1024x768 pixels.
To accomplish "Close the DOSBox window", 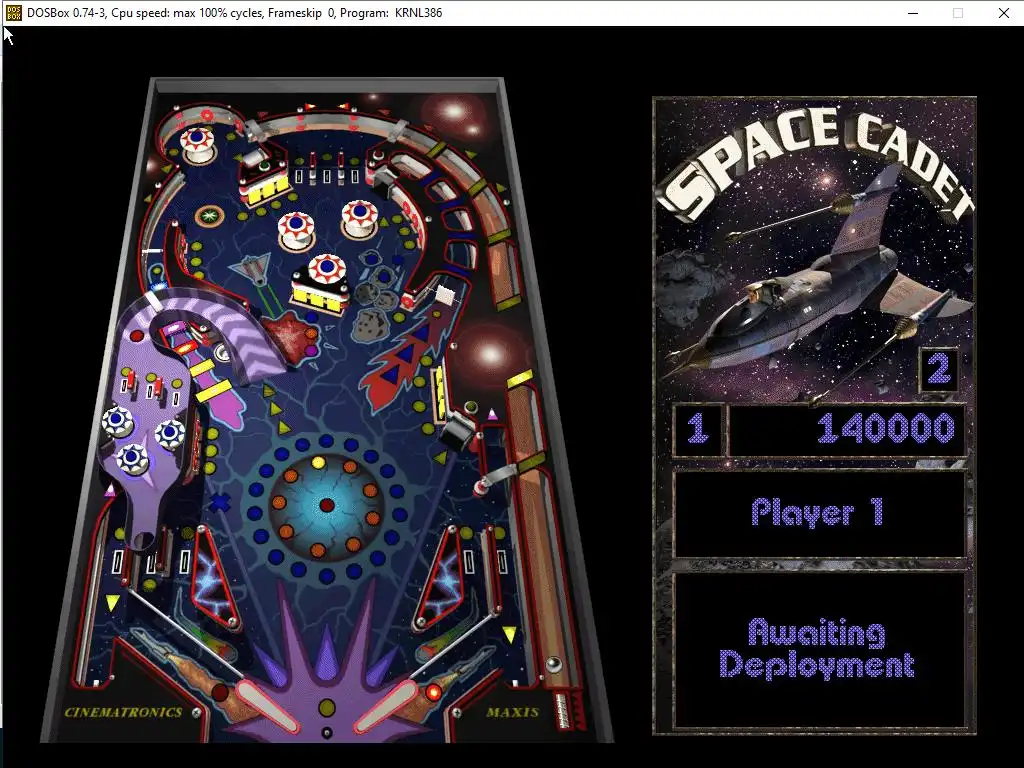I will click(x=1004, y=12).
